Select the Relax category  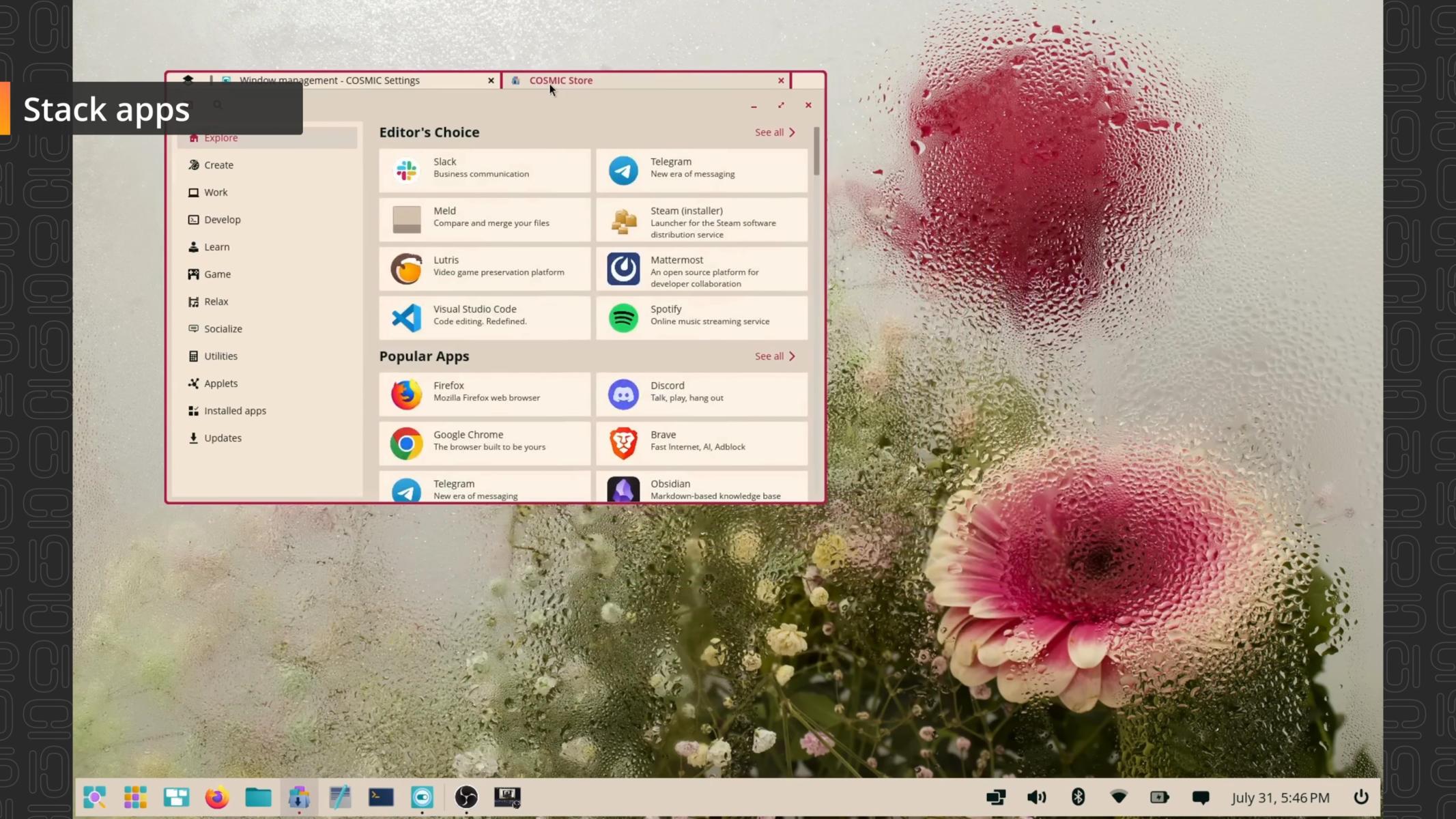(267, 301)
